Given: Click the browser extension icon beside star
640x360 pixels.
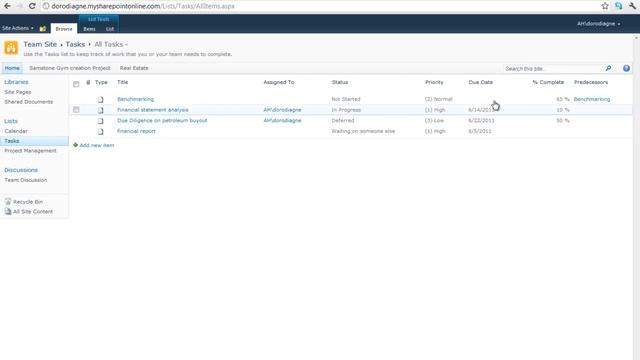Looking at the screenshot, I should click(x=618, y=6).
